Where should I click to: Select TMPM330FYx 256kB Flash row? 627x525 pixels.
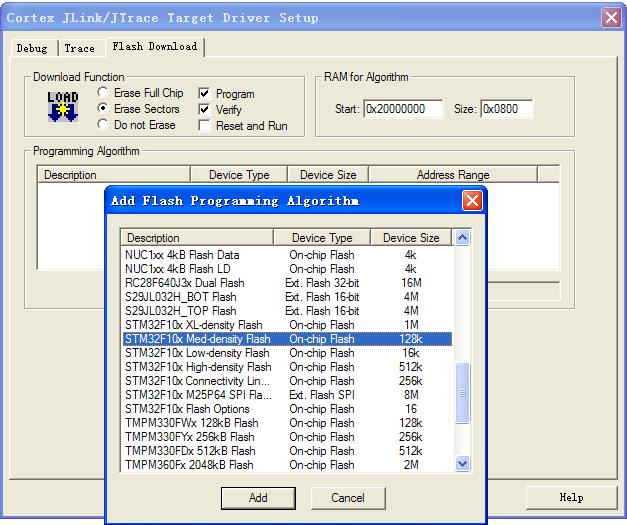pyautogui.click(x=288, y=437)
